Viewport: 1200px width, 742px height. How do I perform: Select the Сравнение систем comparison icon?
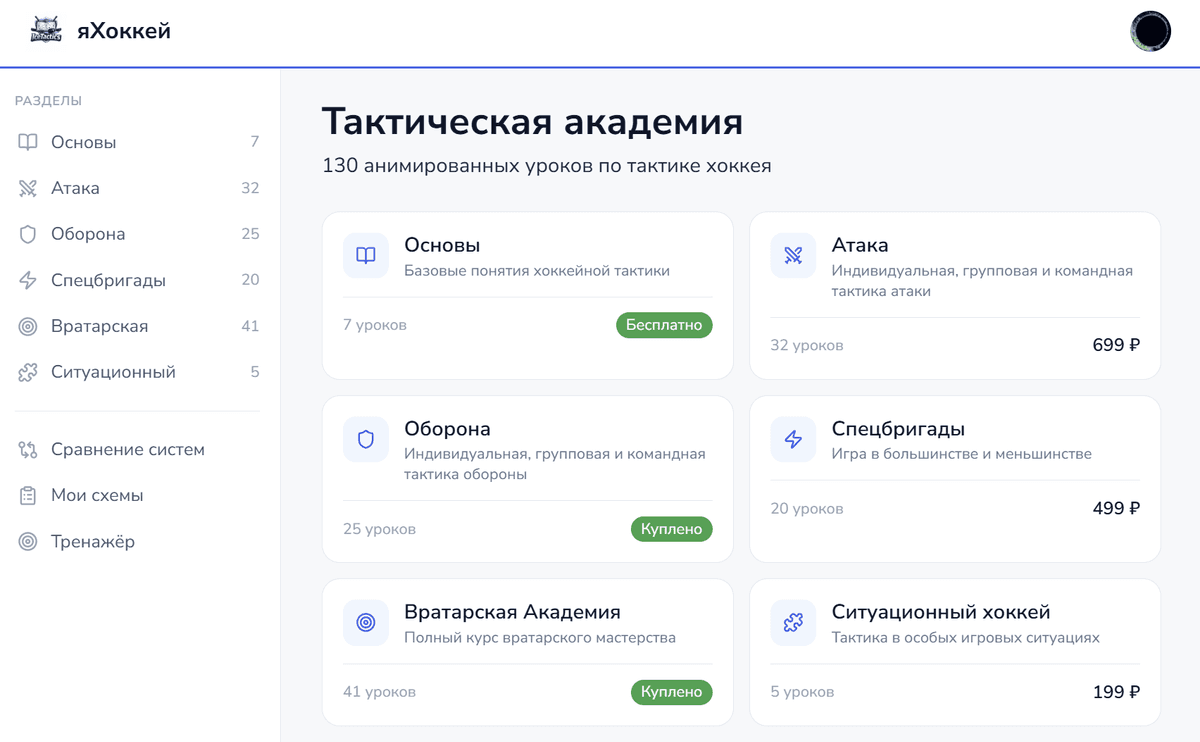(x=28, y=449)
